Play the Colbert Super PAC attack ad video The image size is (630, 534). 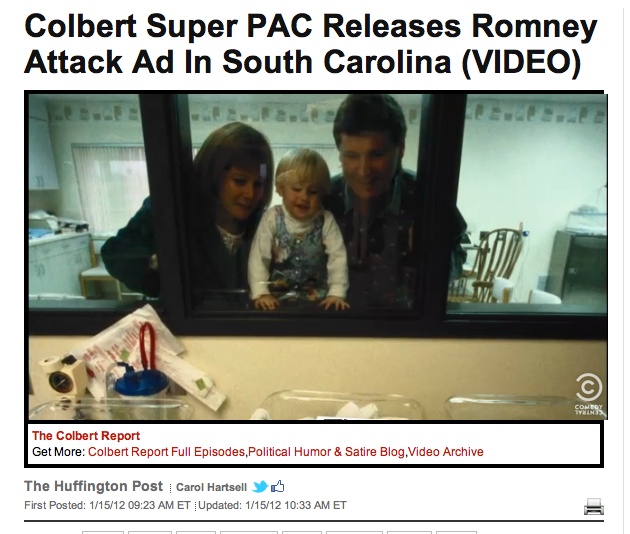tap(318, 257)
